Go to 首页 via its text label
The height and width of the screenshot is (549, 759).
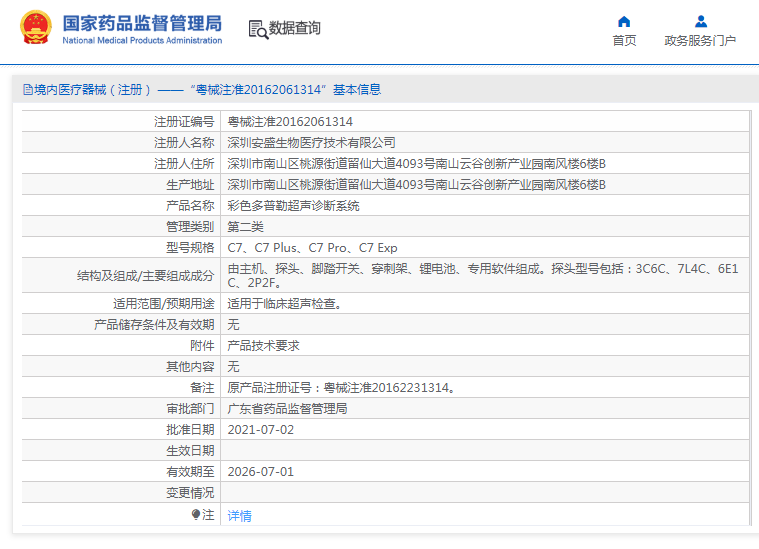pos(624,41)
